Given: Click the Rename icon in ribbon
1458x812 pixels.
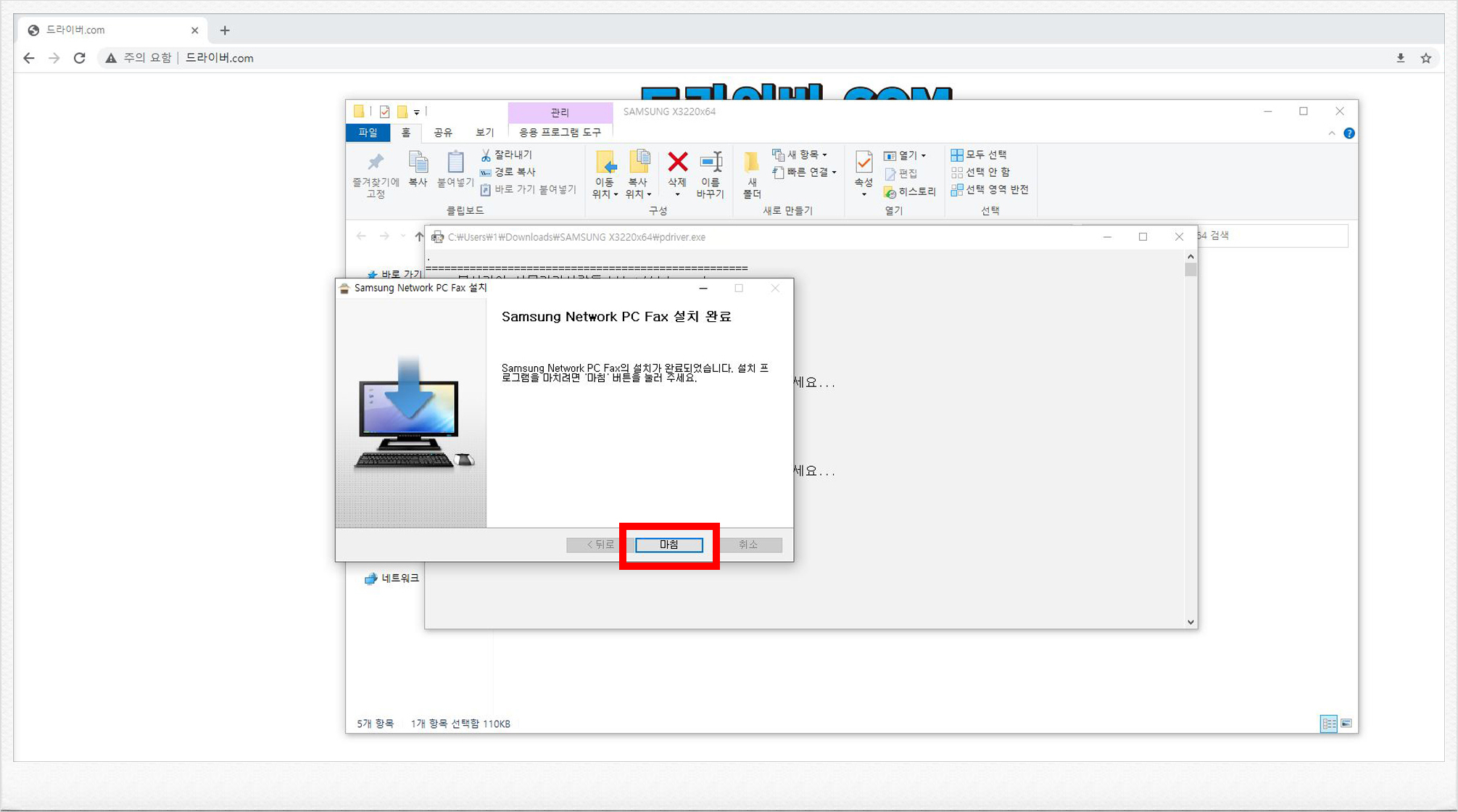Looking at the screenshot, I should (711, 162).
